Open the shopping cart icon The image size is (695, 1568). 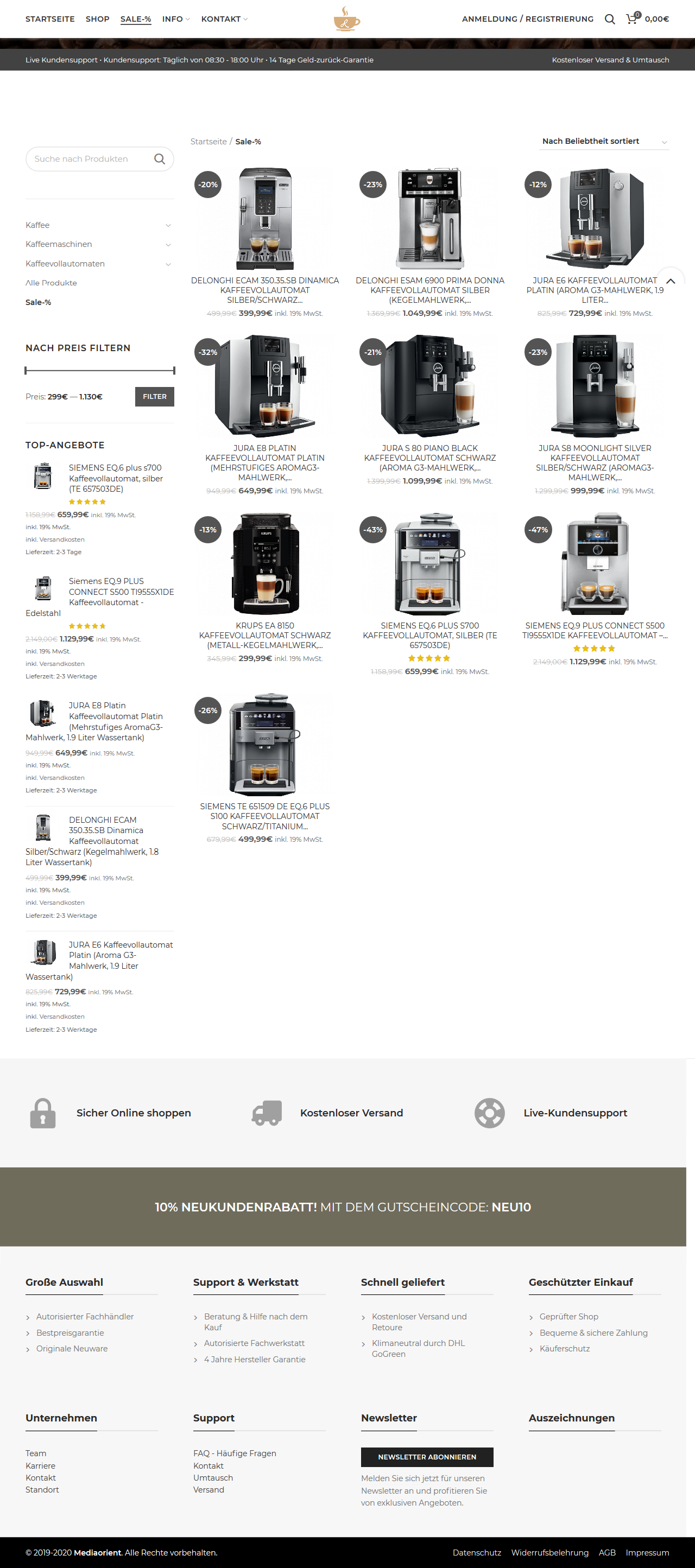(632, 18)
